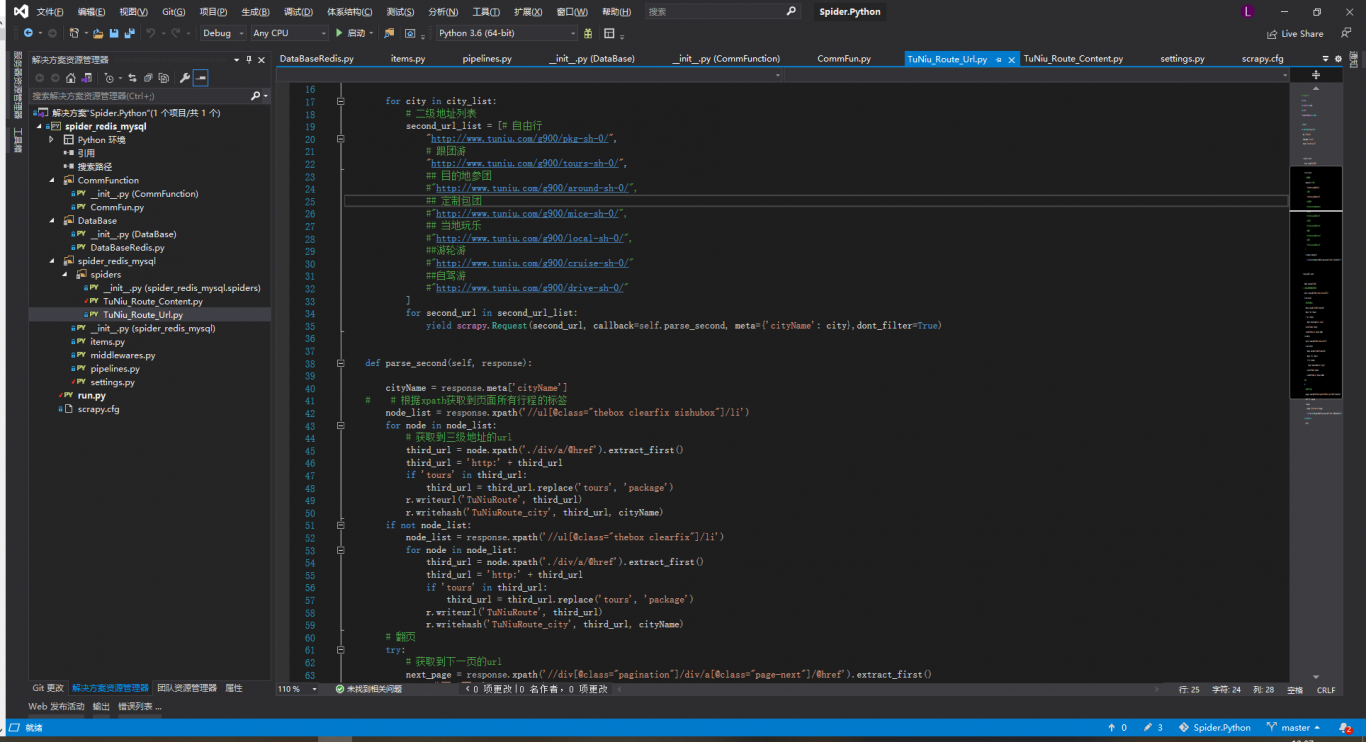Select middlewares.py in Solution Explorer
Screen dimensions: 1366x742
(123, 355)
